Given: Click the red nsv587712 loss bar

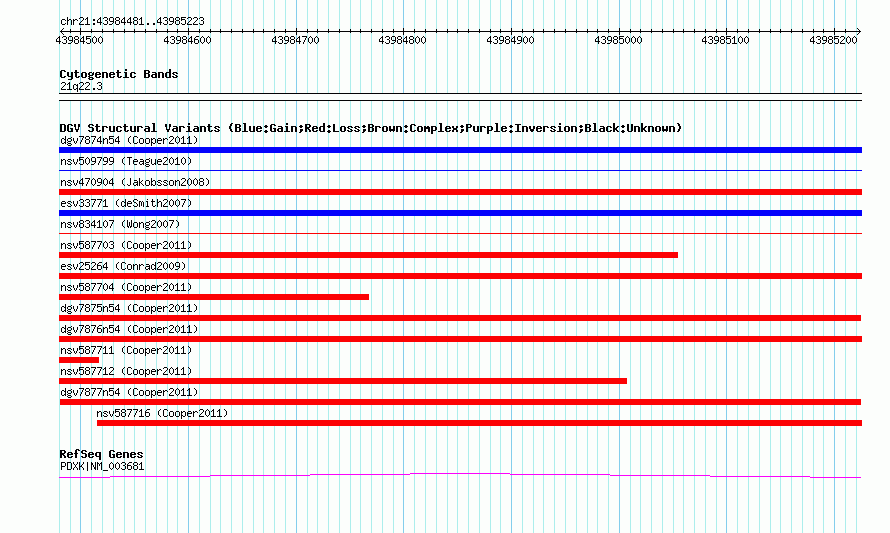Looking at the screenshot, I should pos(343,381).
